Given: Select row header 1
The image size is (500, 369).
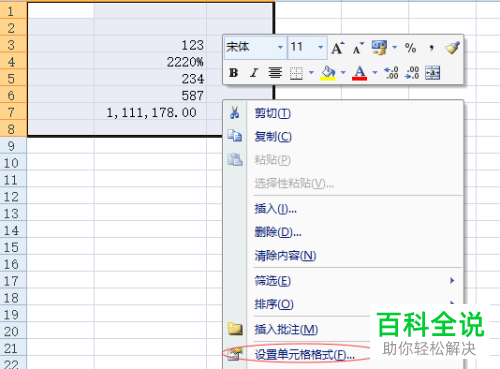Looking at the screenshot, I should (x=13, y=11).
